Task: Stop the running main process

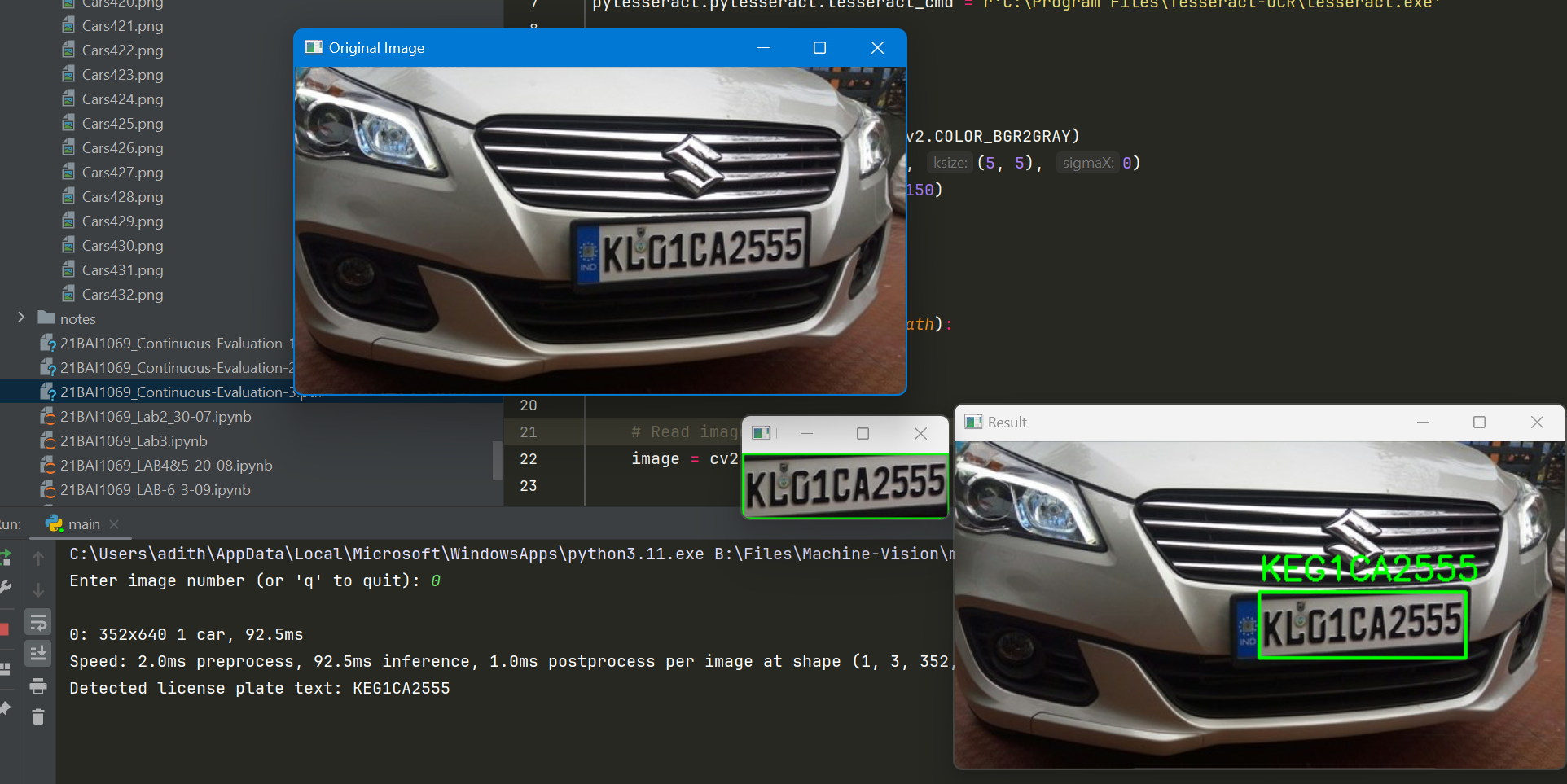Action: click(x=4, y=629)
